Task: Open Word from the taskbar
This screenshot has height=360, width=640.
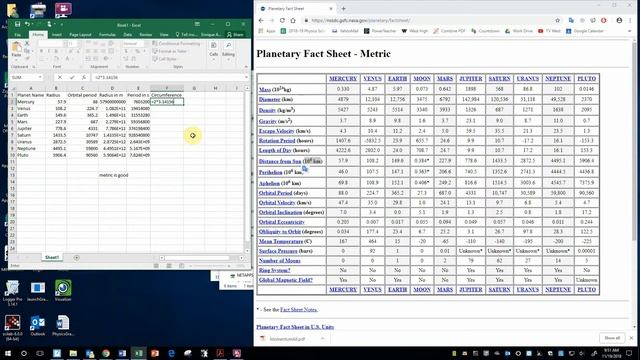Action: (122, 353)
